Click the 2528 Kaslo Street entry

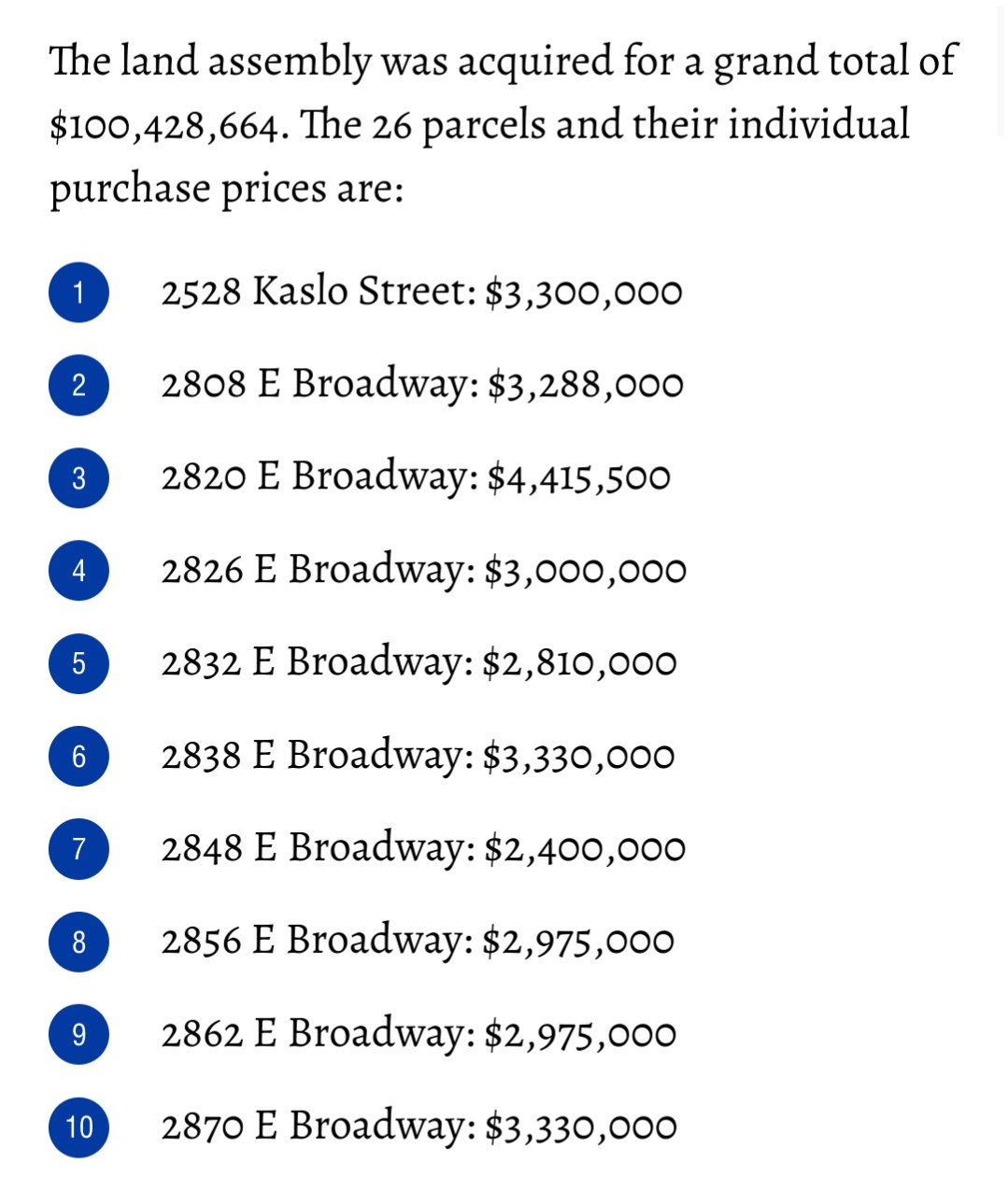(421, 291)
